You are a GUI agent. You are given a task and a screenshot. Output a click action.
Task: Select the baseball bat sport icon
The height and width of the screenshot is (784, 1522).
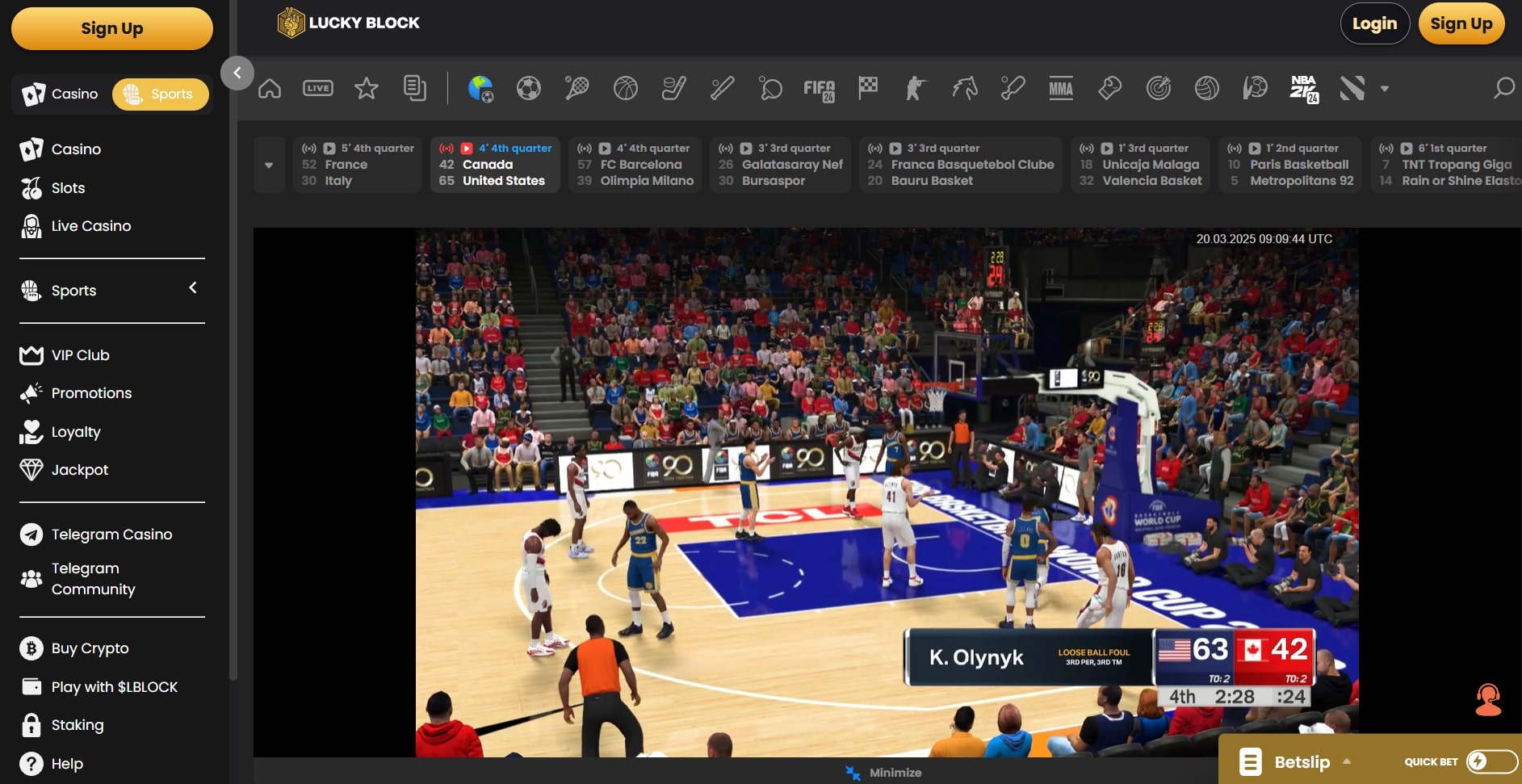pos(723,88)
